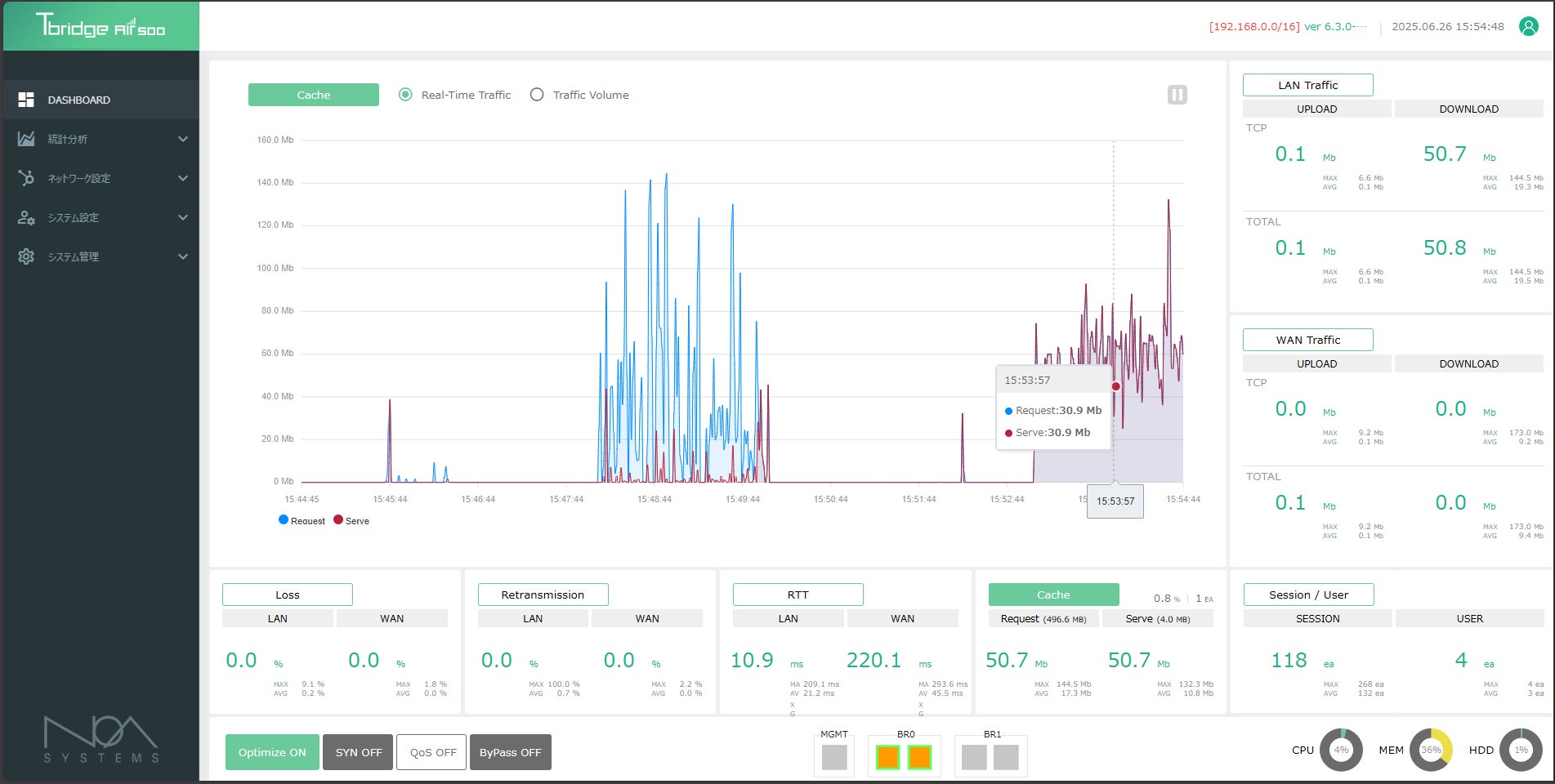Click the CPU usage donut gauge
Screen dimensions: 1555x784
click(x=1341, y=750)
